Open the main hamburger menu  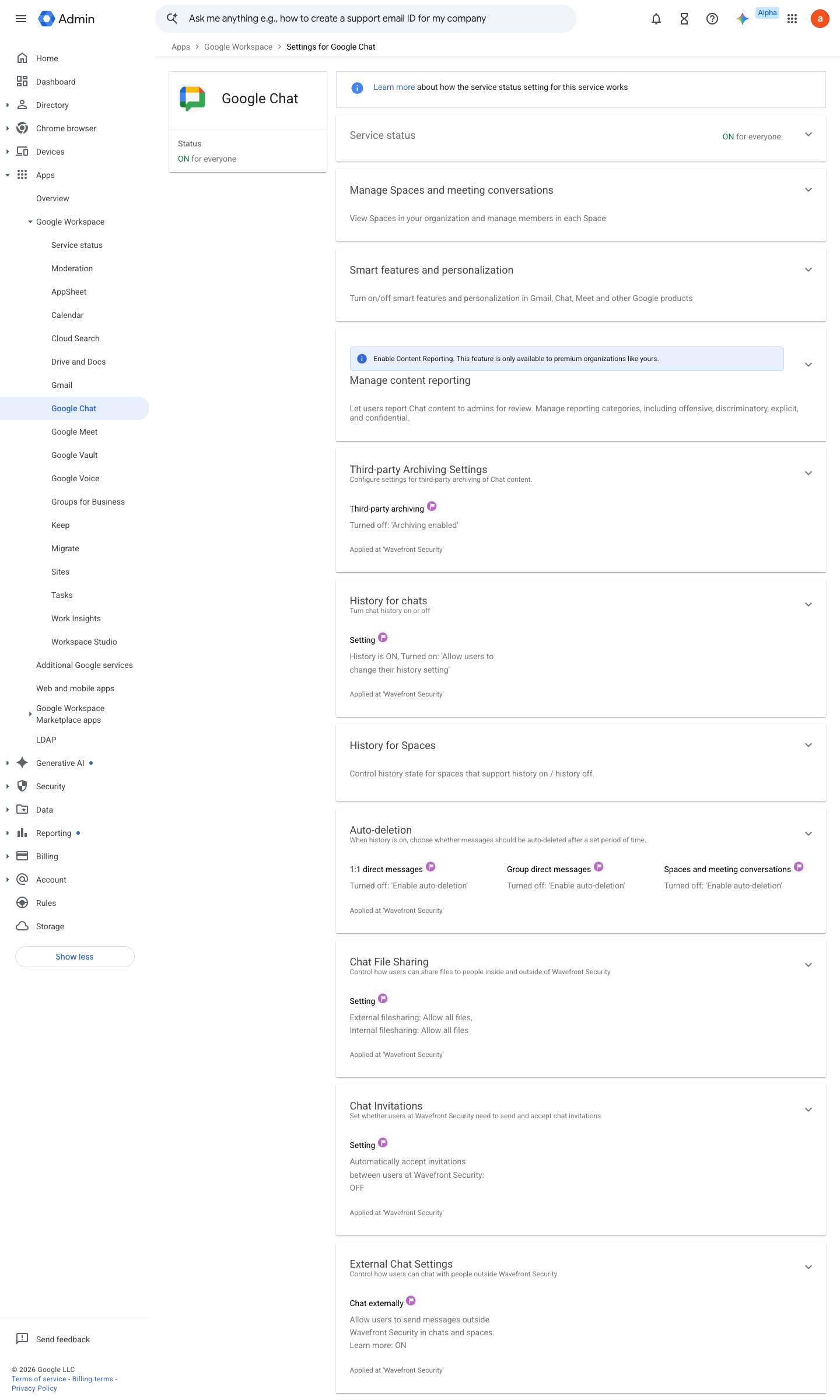[21, 19]
